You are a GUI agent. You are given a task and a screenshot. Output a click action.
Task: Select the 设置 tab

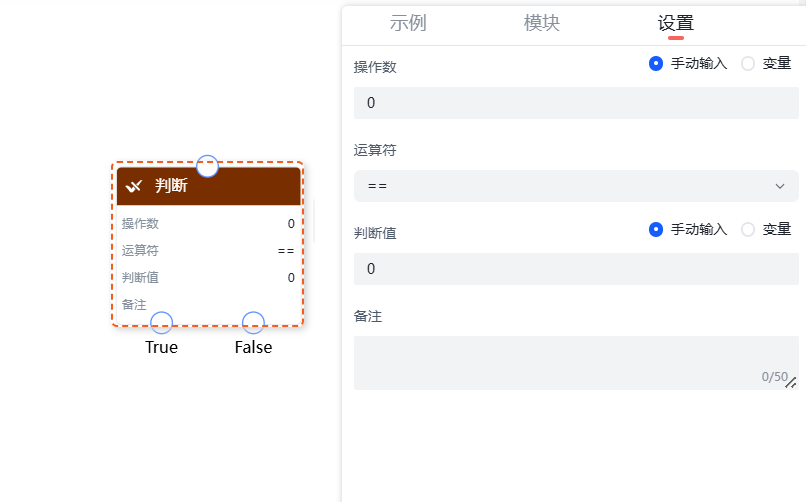coord(675,23)
